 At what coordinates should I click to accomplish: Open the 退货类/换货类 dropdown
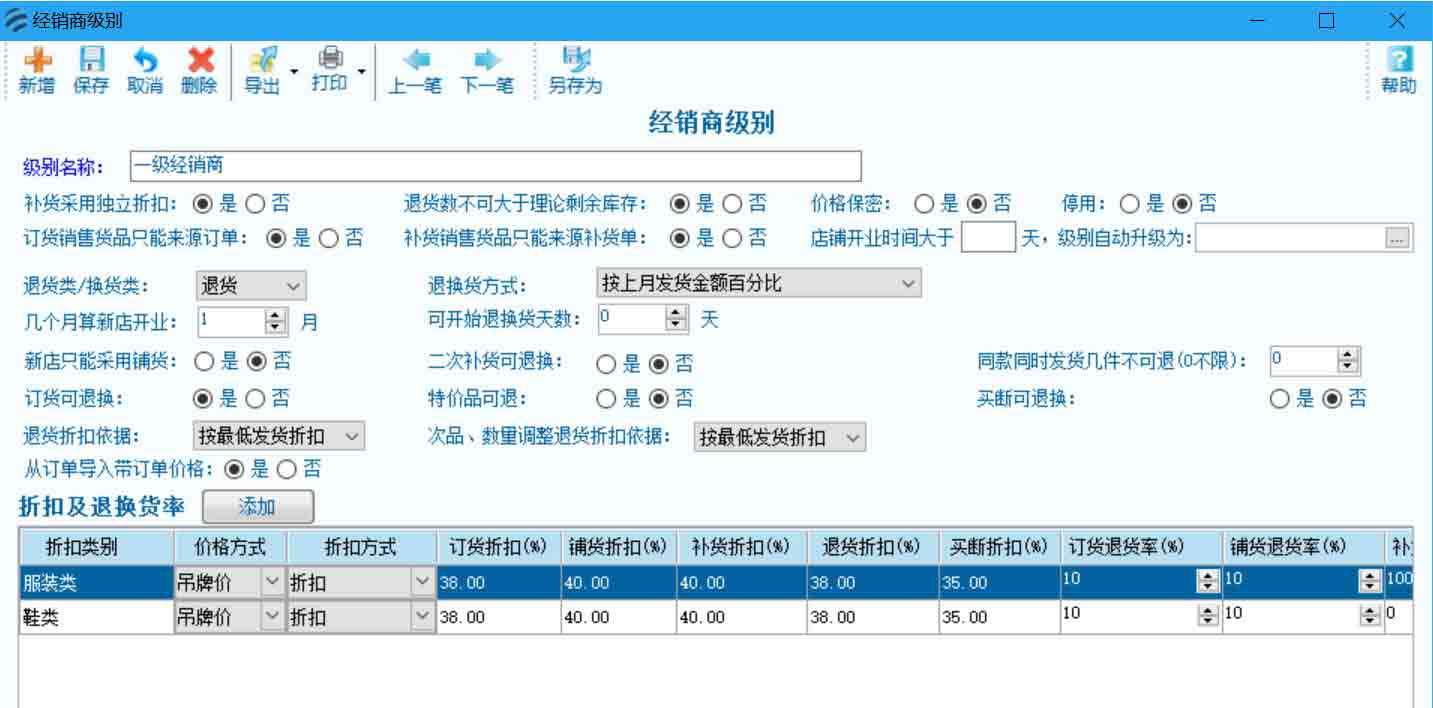point(250,286)
